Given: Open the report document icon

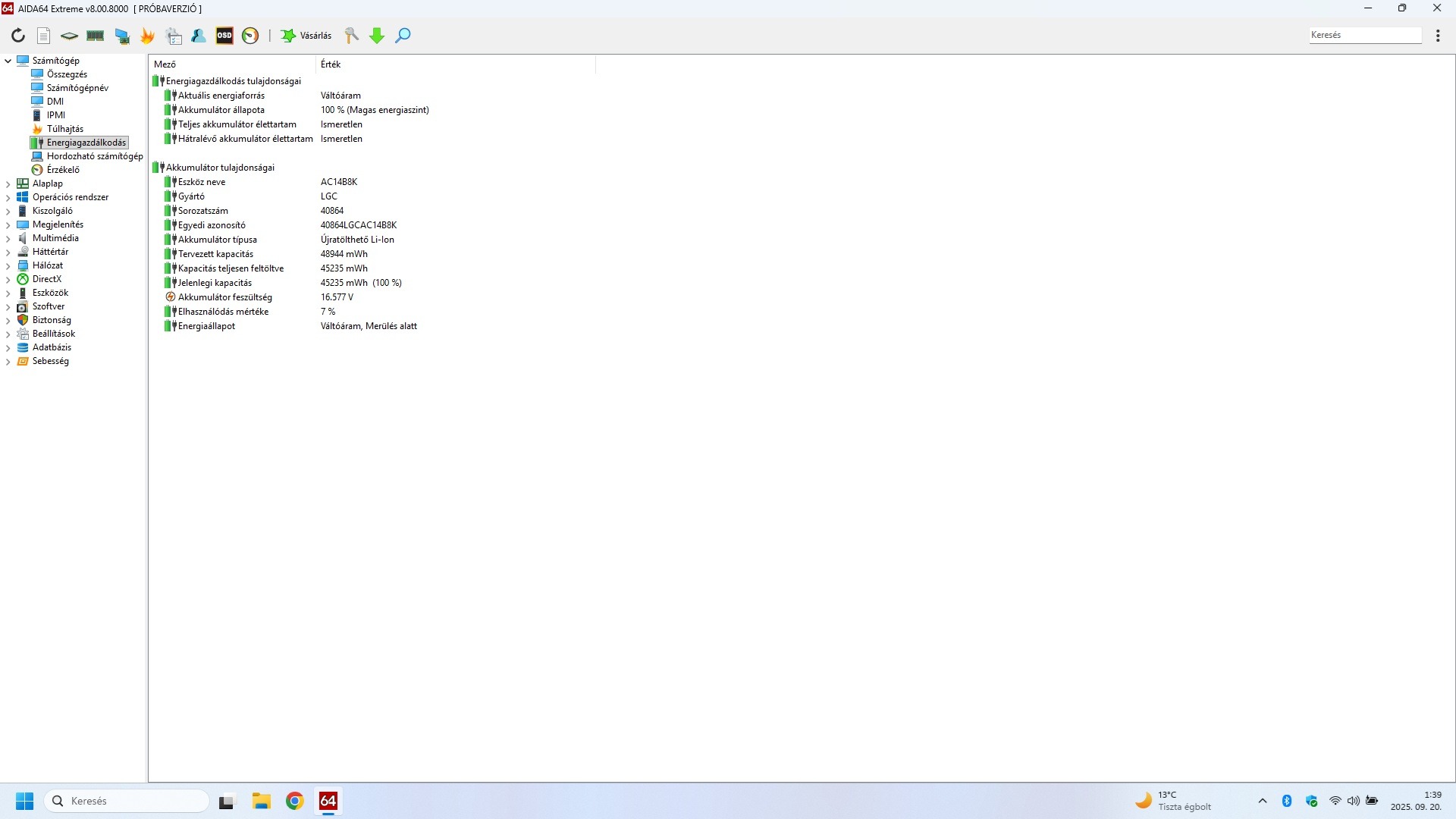Looking at the screenshot, I should (x=44, y=36).
